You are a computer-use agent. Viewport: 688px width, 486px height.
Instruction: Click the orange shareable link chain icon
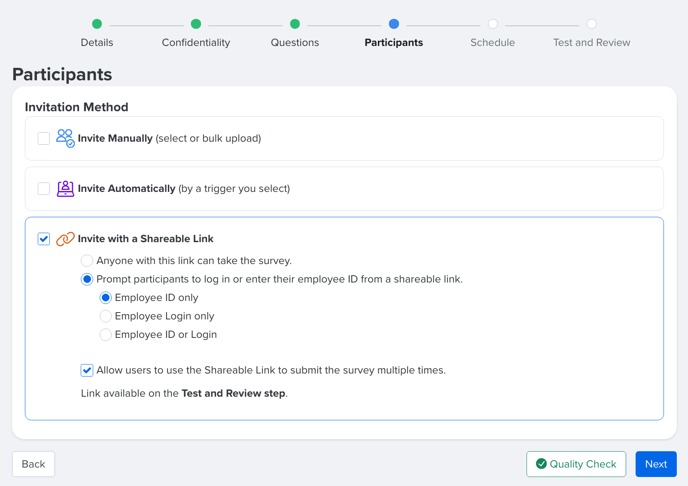click(65, 239)
